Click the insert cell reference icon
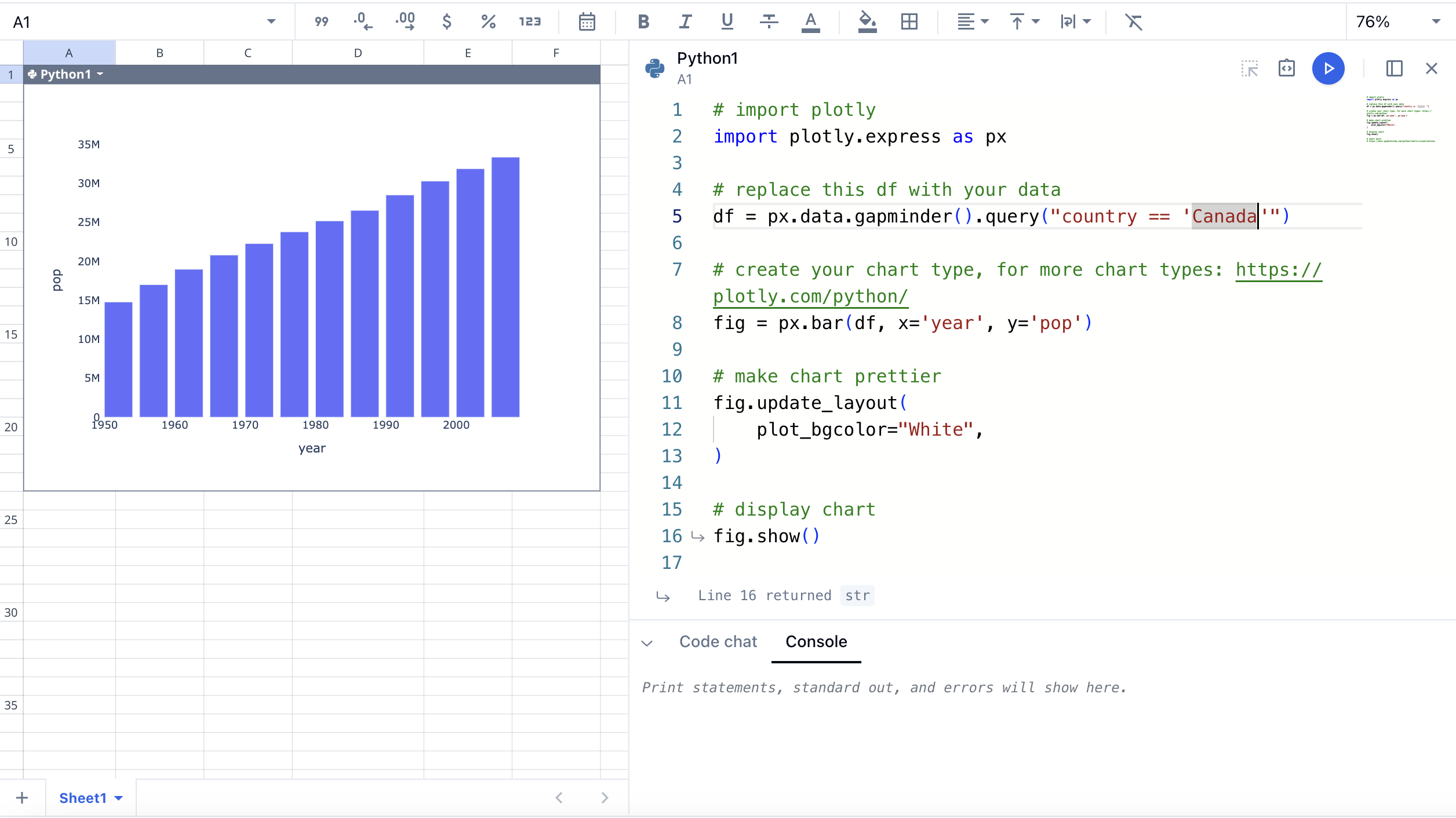This screenshot has height=818, width=1456. pyautogui.click(x=1250, y=68)
